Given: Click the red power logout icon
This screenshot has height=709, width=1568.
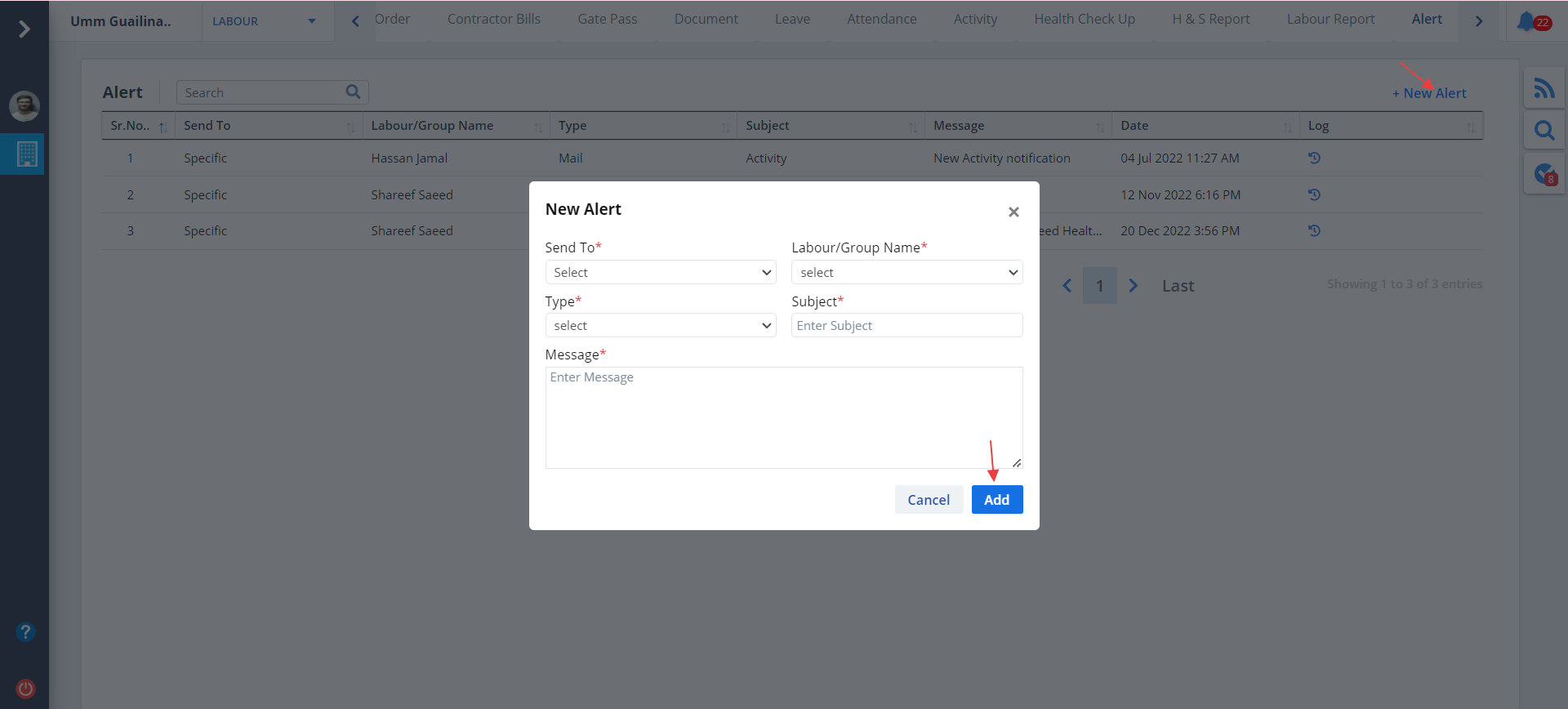Looking at the screenshot, I should (25, 688).
